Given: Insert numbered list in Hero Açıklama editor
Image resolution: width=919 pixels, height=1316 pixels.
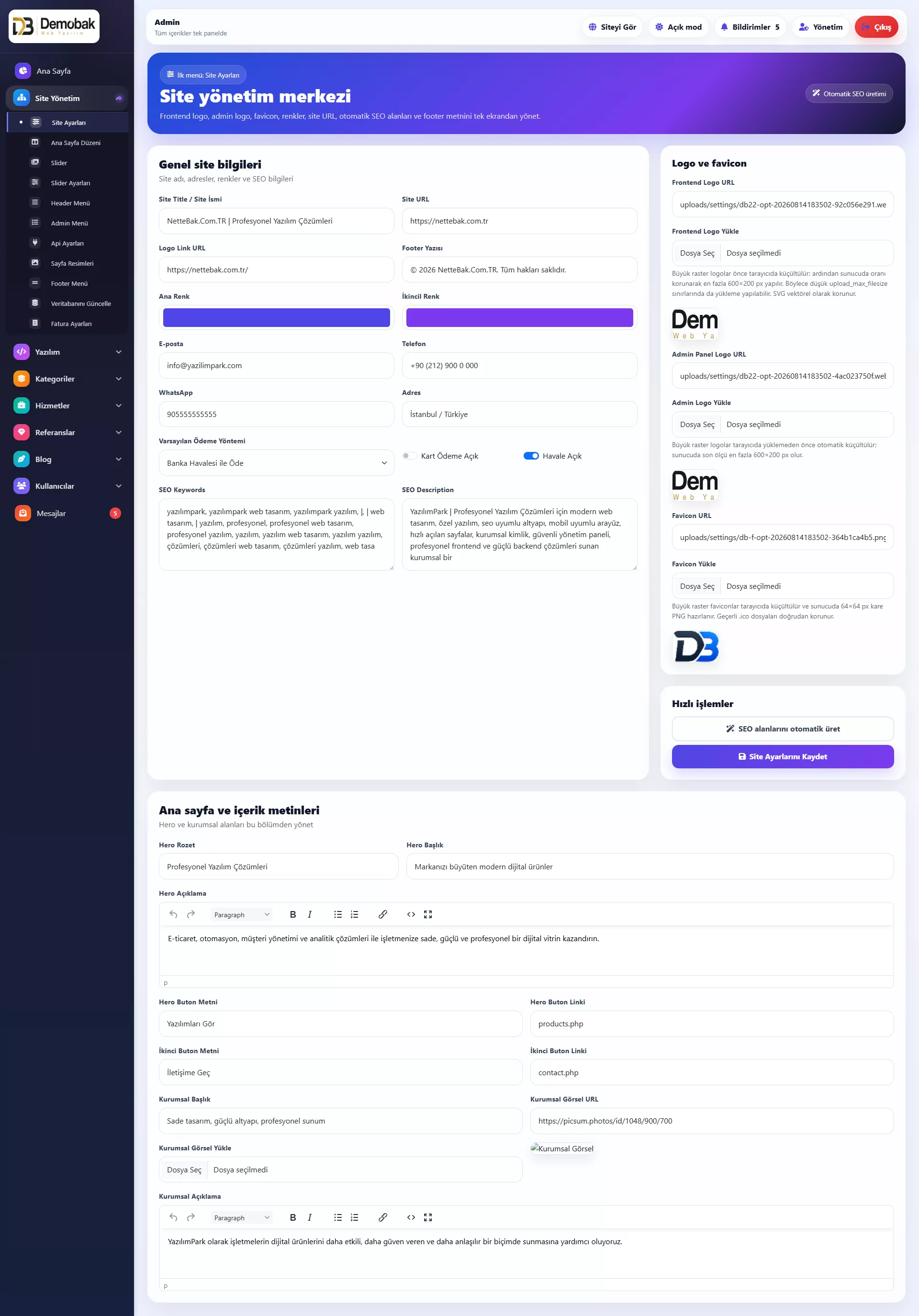Looking at the screenshot, I should [x=355, y=914].
